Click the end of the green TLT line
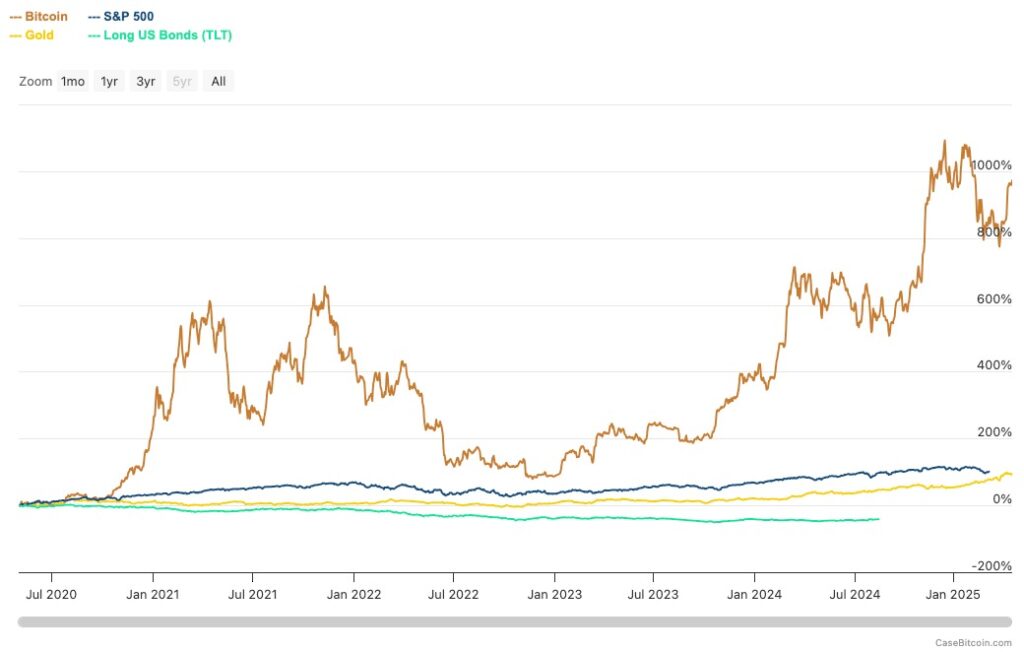The width and height of the screenshot is (1024, 652). [878, 519]
